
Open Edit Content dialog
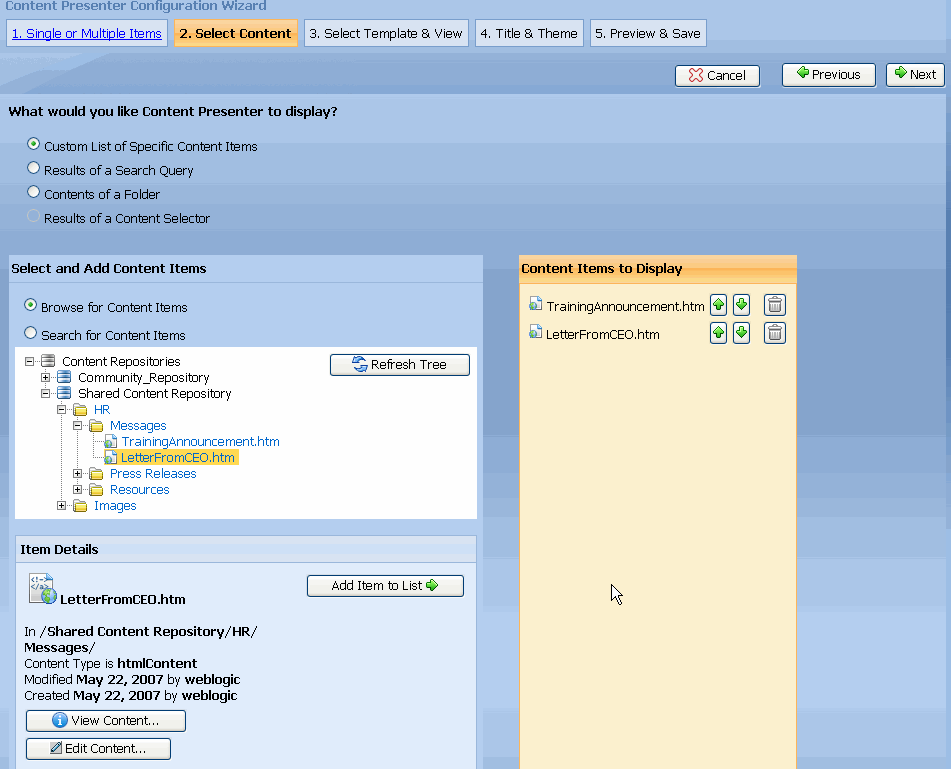click(98, 748)
